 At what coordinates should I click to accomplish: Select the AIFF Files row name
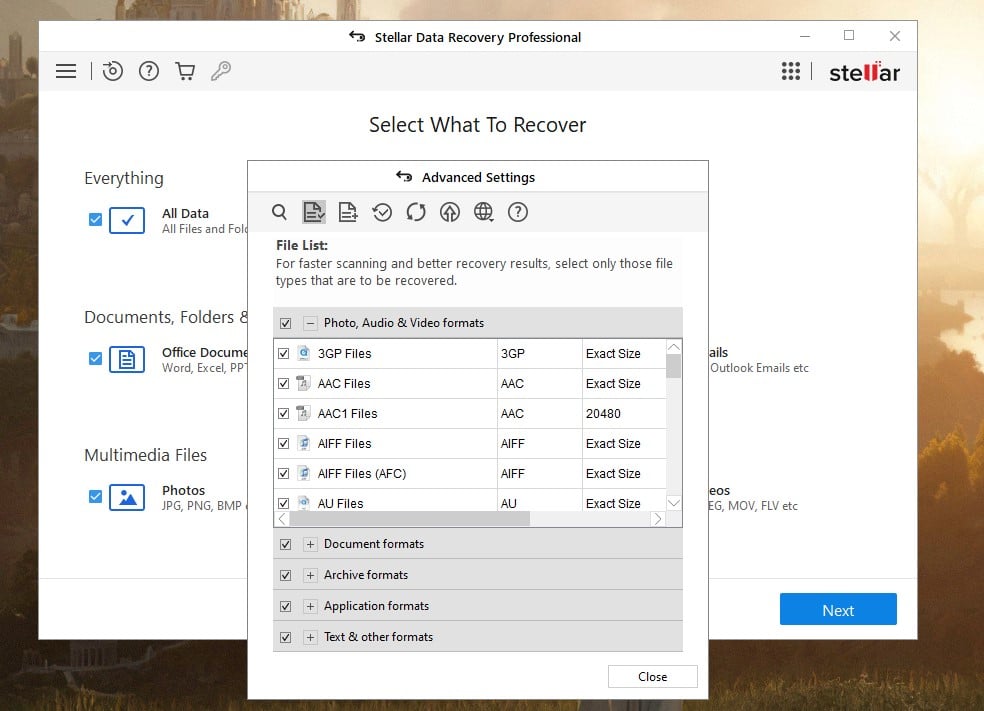pyautogui.click(x=345, y=444)
